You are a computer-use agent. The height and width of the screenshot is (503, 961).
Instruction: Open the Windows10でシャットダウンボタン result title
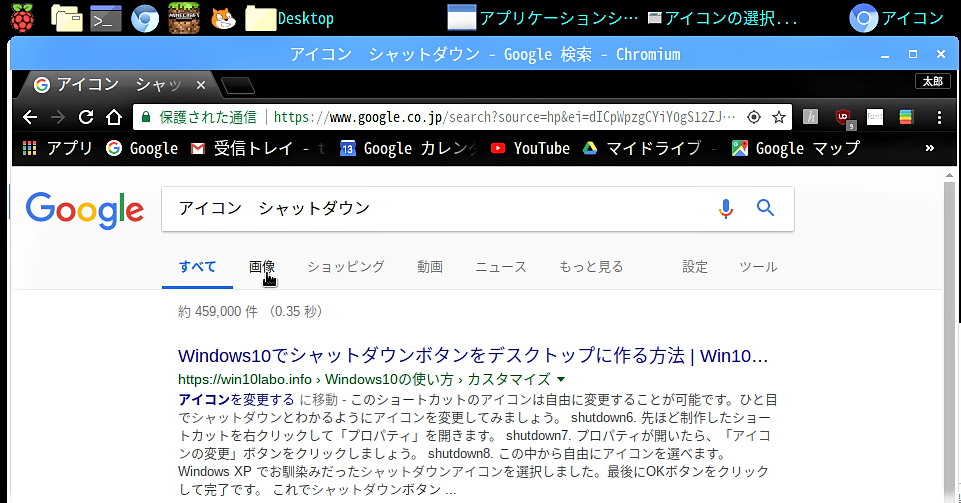[473, 356]
